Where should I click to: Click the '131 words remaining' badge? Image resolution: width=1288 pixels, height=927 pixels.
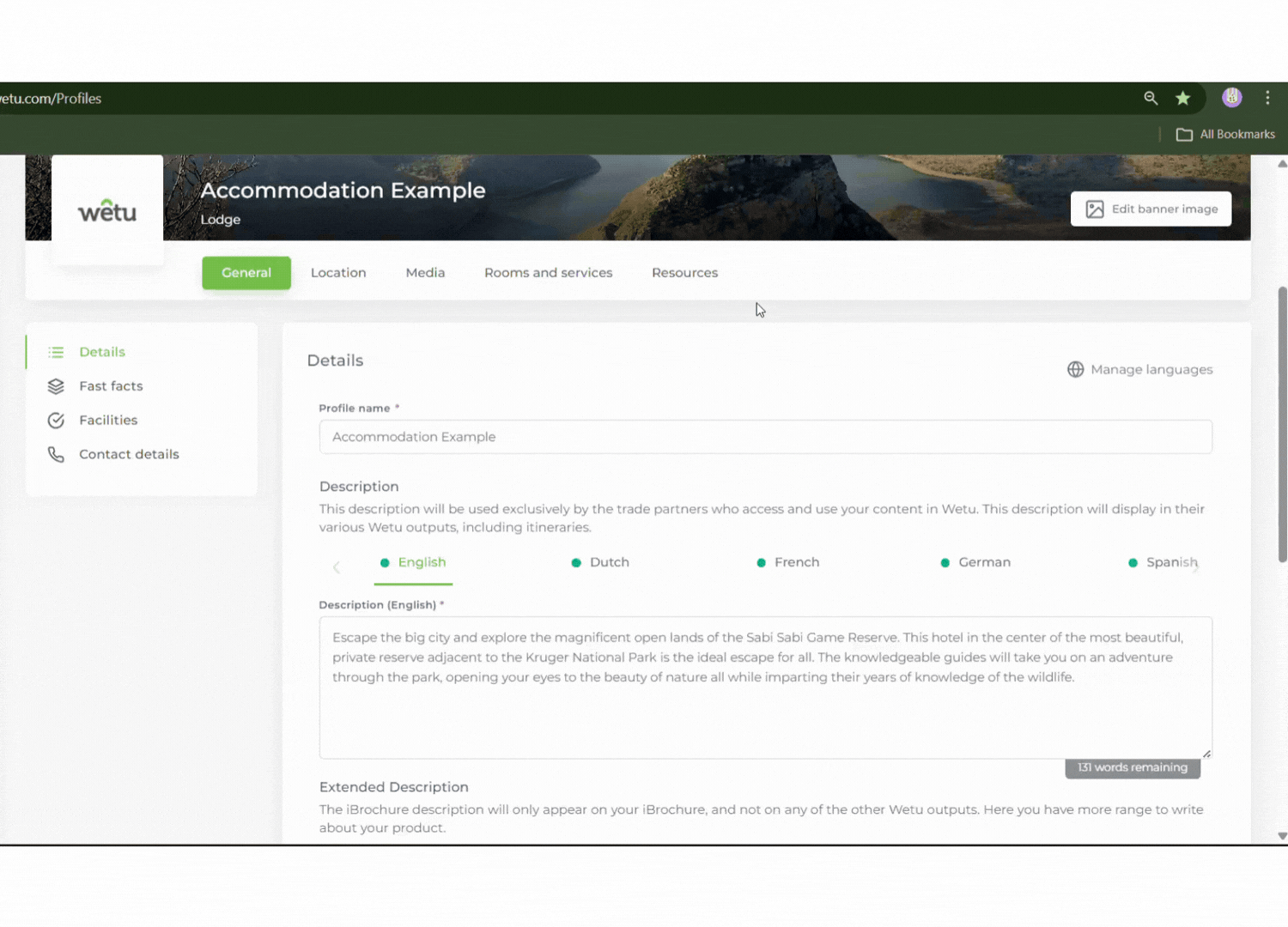pos(1133,767)
